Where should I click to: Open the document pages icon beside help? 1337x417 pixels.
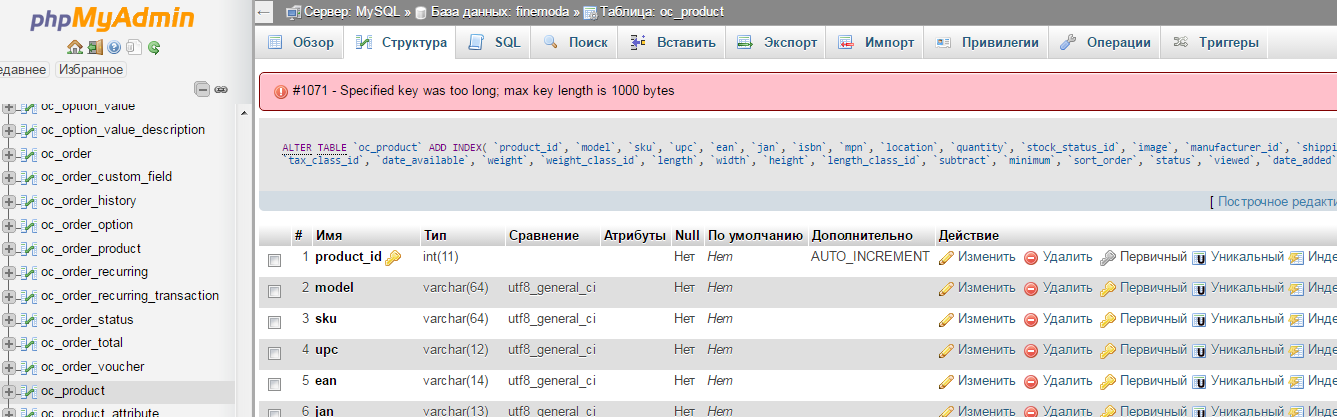134,47
